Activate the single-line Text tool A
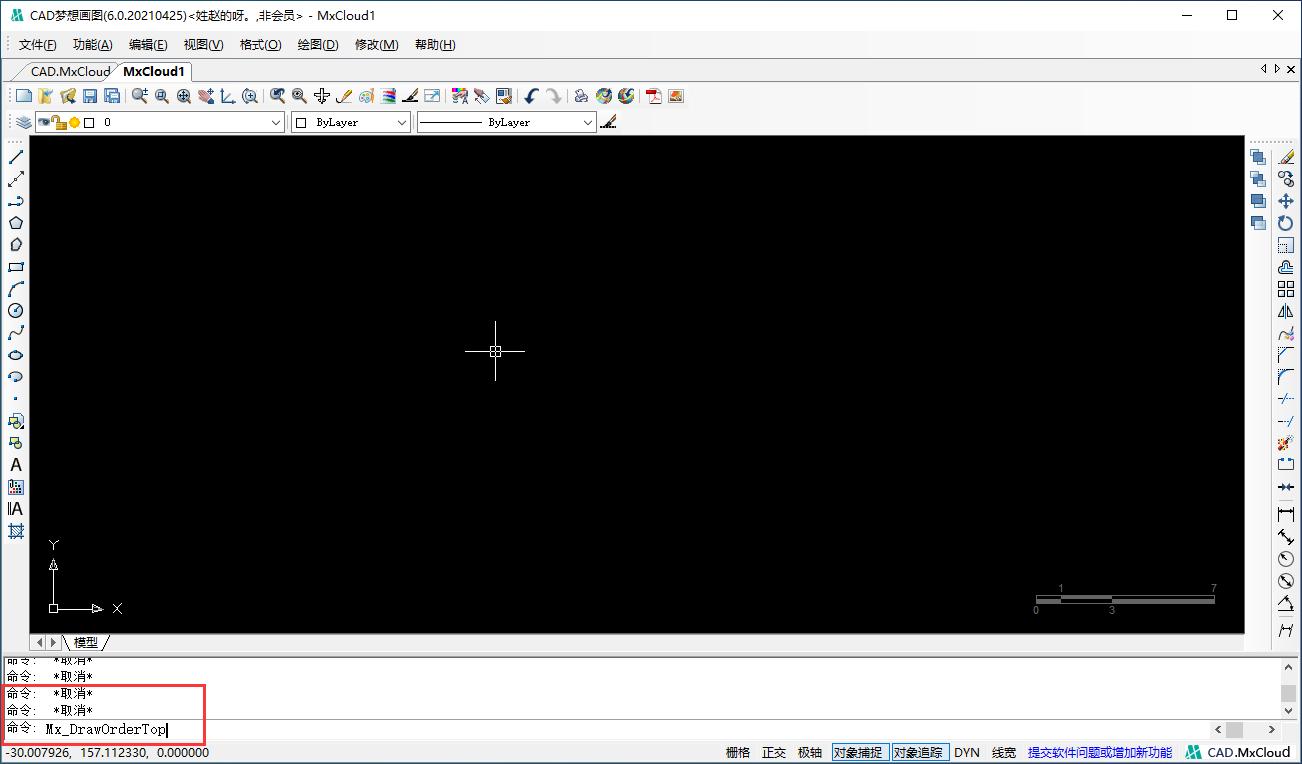The image size is (1302, 764). pyautogui.click(x=16, y=465)
